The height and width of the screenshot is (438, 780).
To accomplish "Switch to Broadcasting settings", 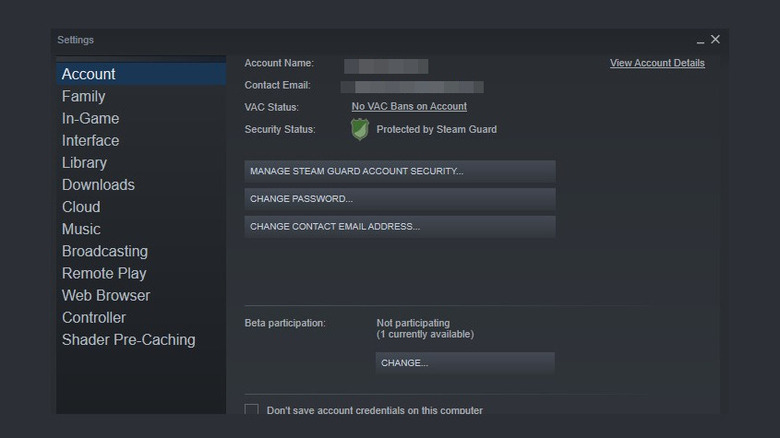I will pos(105,251).
